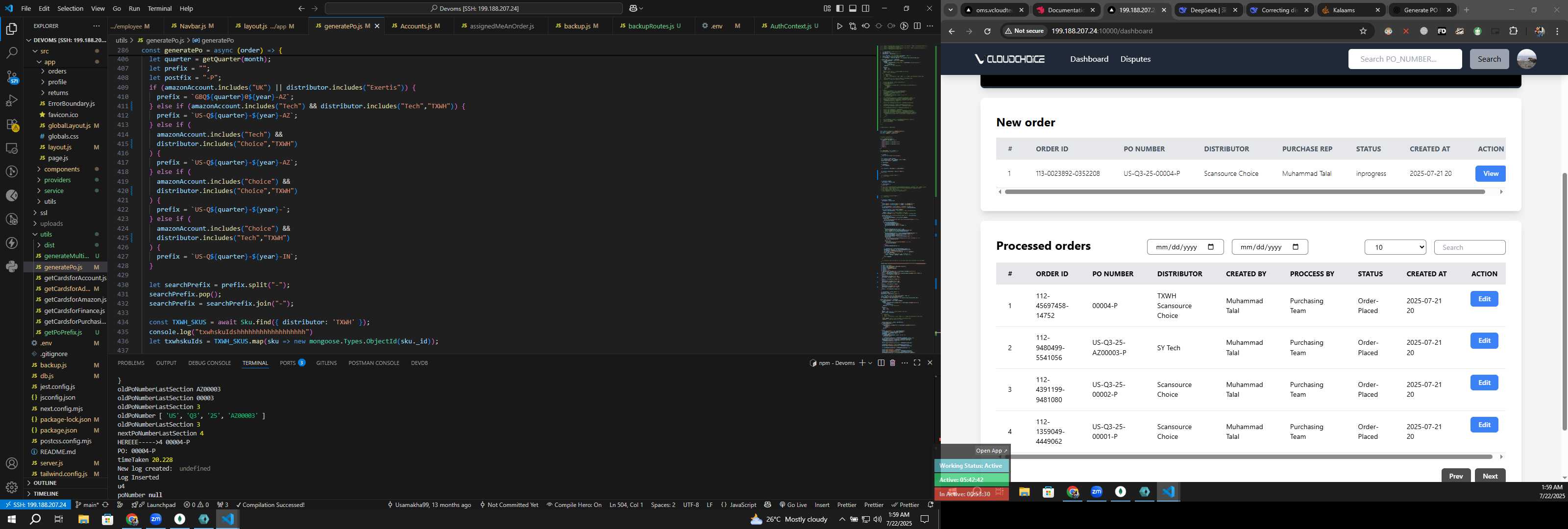Open Run and Debug view
This screenshot has height=529, width=1568.
pyautogui.click(x=12, y=100)
